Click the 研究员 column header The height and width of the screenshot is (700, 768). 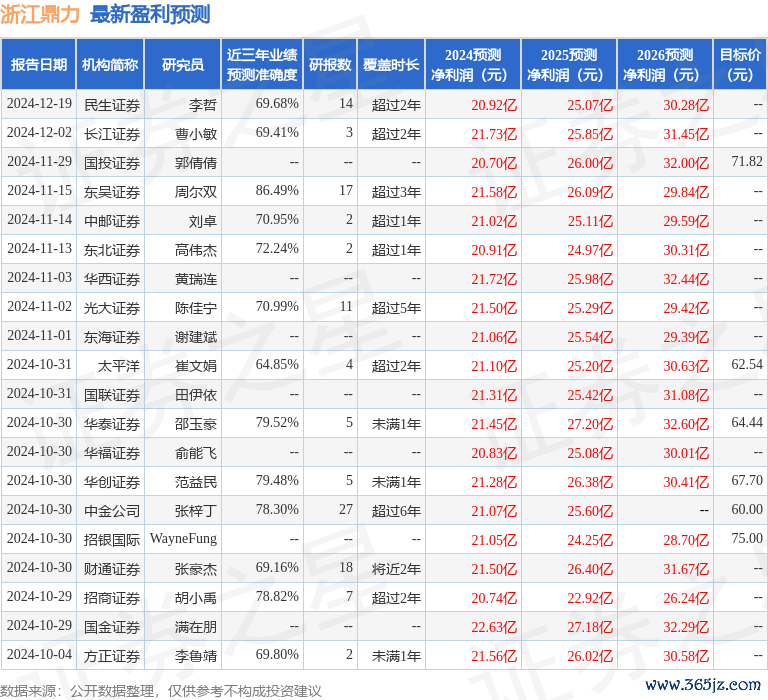click(183, 65)
